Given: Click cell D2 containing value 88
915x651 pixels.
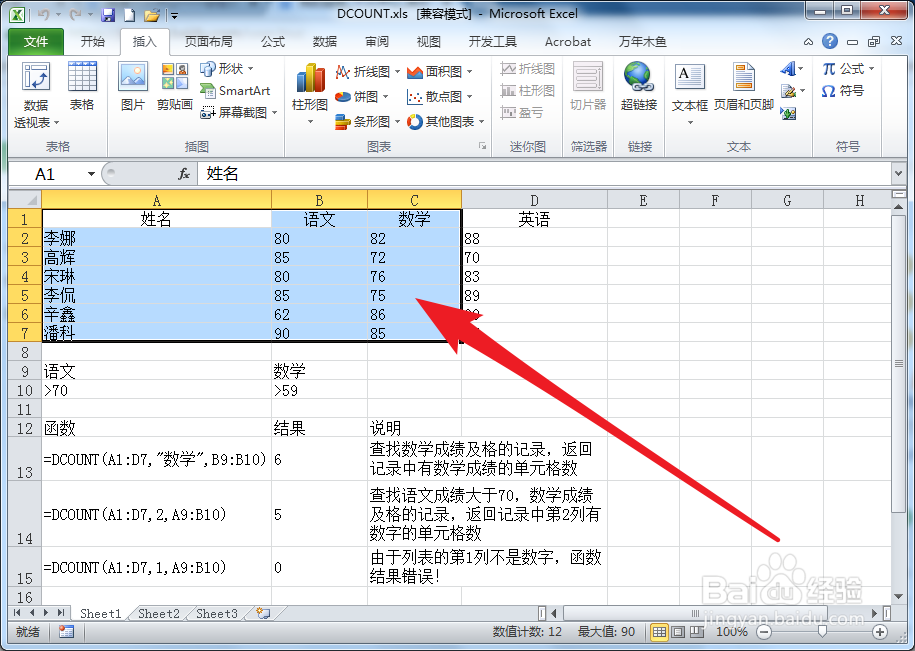Looking at the screenshot, I should pos(534,238).
